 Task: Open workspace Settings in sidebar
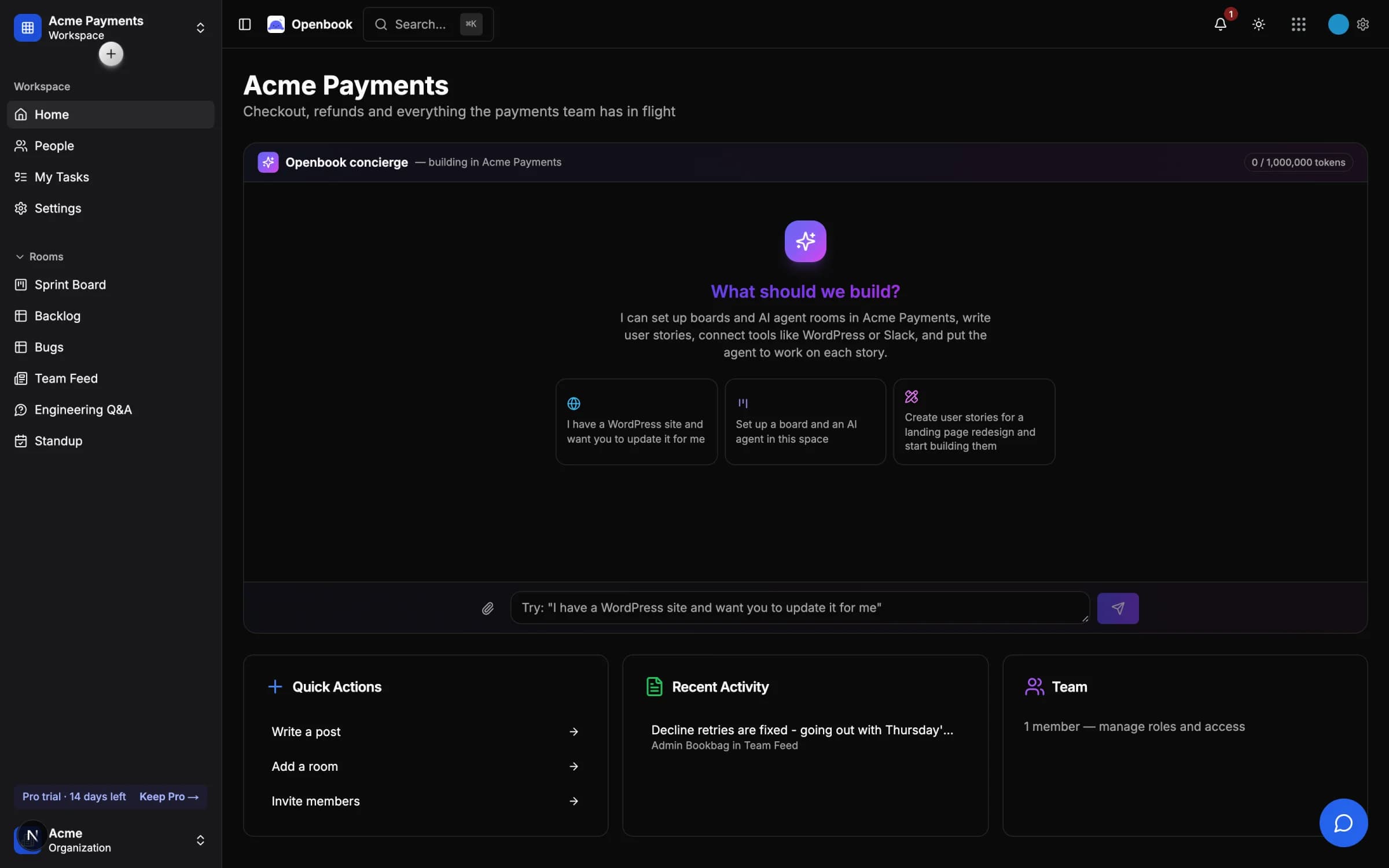[x=111, y=208]
